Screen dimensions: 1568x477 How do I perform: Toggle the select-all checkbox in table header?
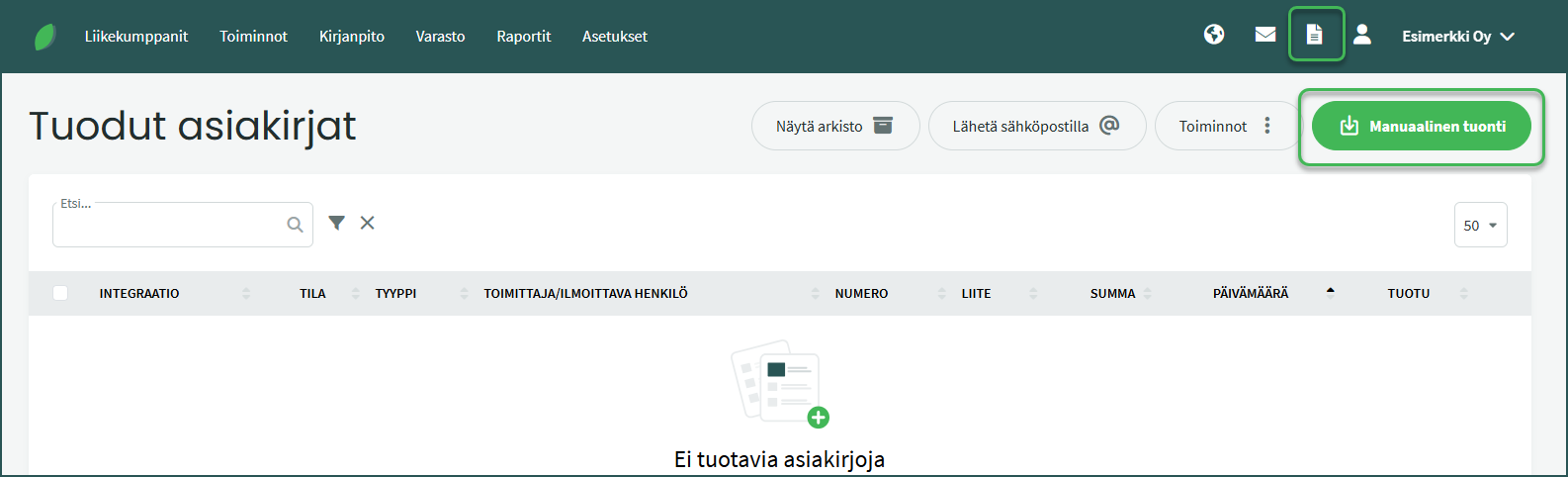[60, 293]
